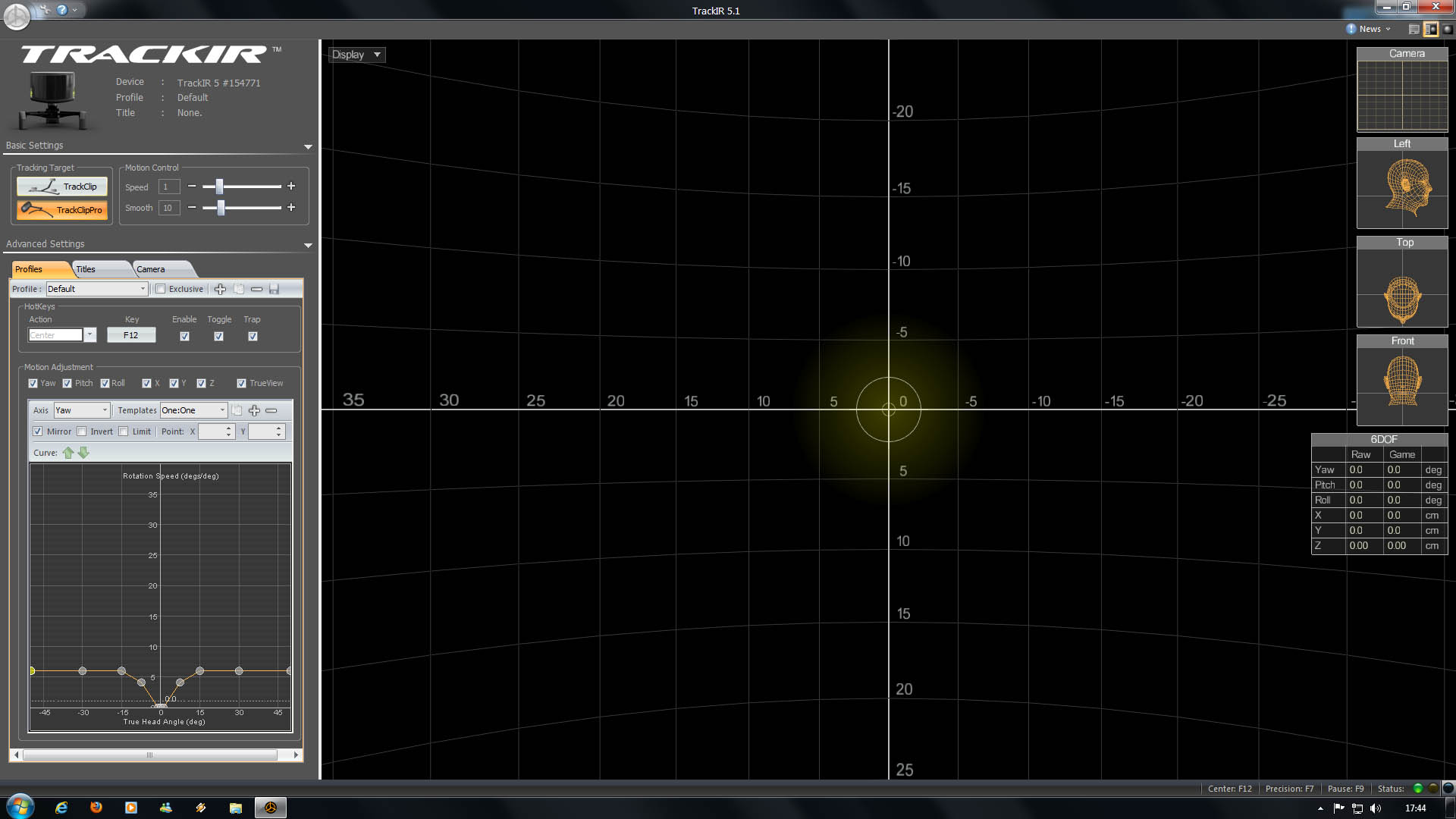Click the News exclamation icon

[1351, 29]
